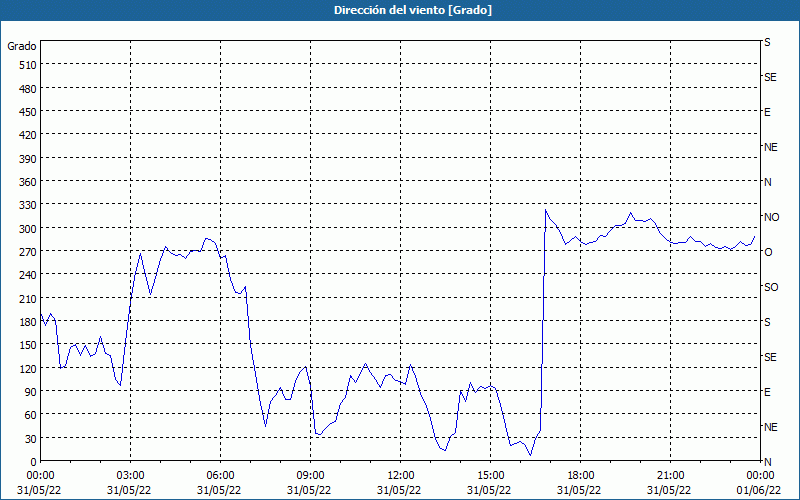Click the 330 y-axis value
Image resolution: width=800 pixels, height=500 pixels.
28,205
